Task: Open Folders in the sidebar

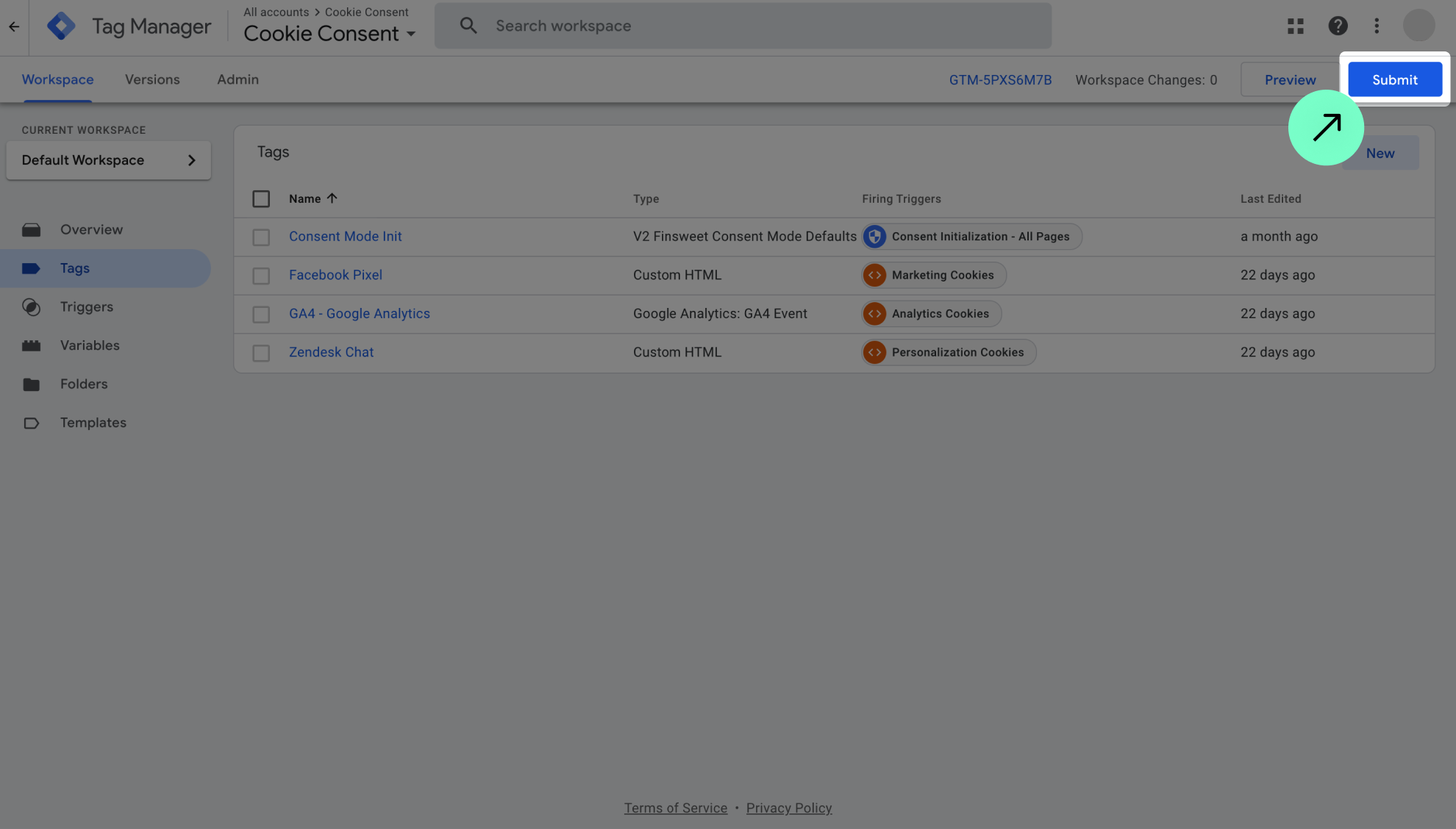Action: click(x=106, y=384)
